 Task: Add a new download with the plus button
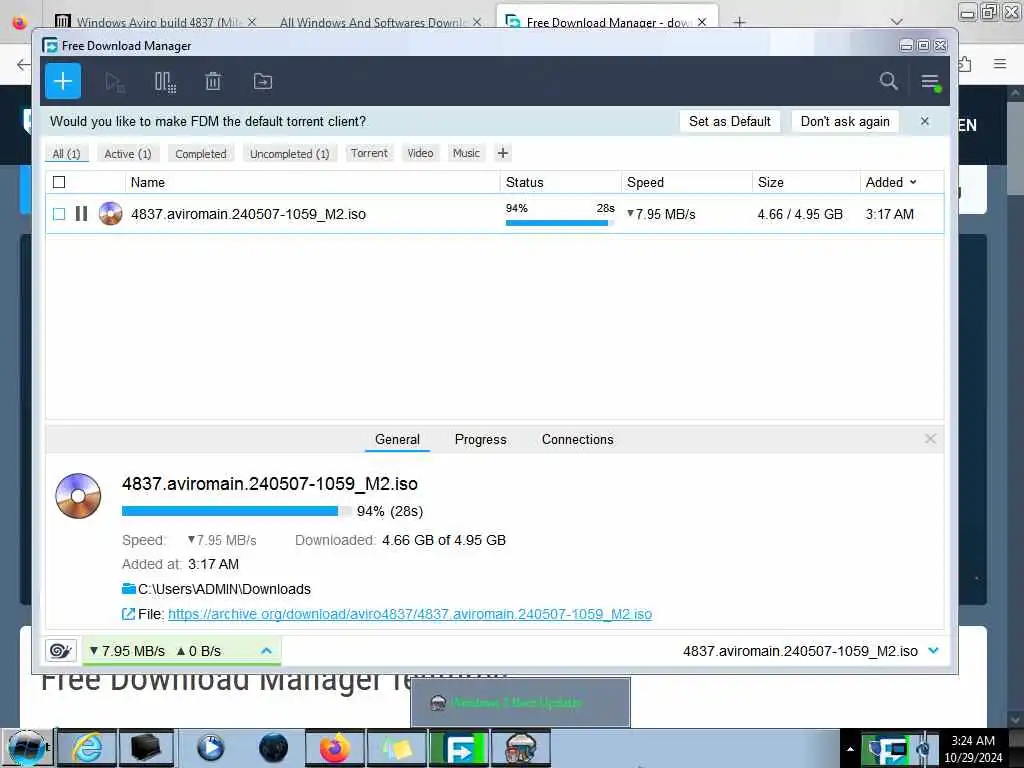[63, 81]
